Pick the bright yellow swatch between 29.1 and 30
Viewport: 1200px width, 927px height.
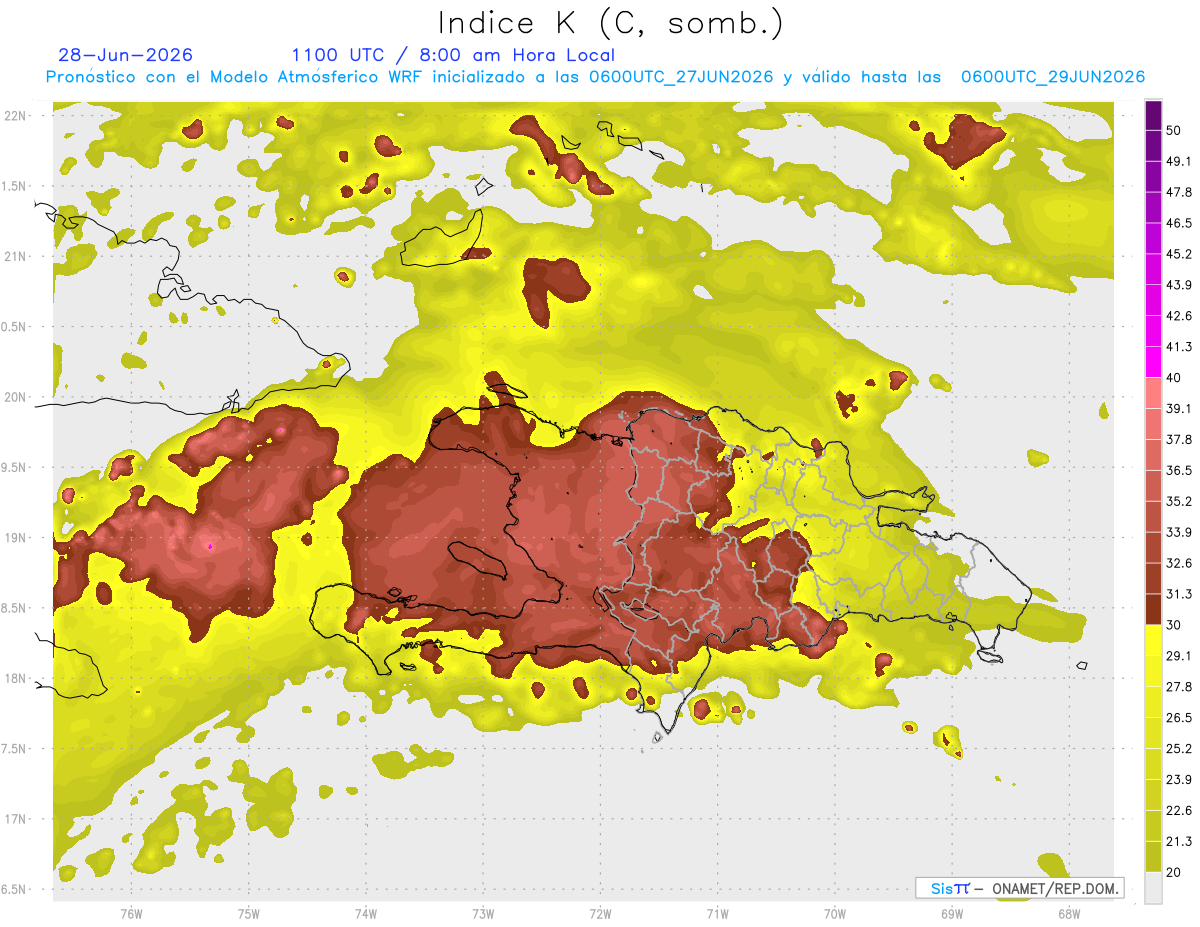pos(1153,640)
